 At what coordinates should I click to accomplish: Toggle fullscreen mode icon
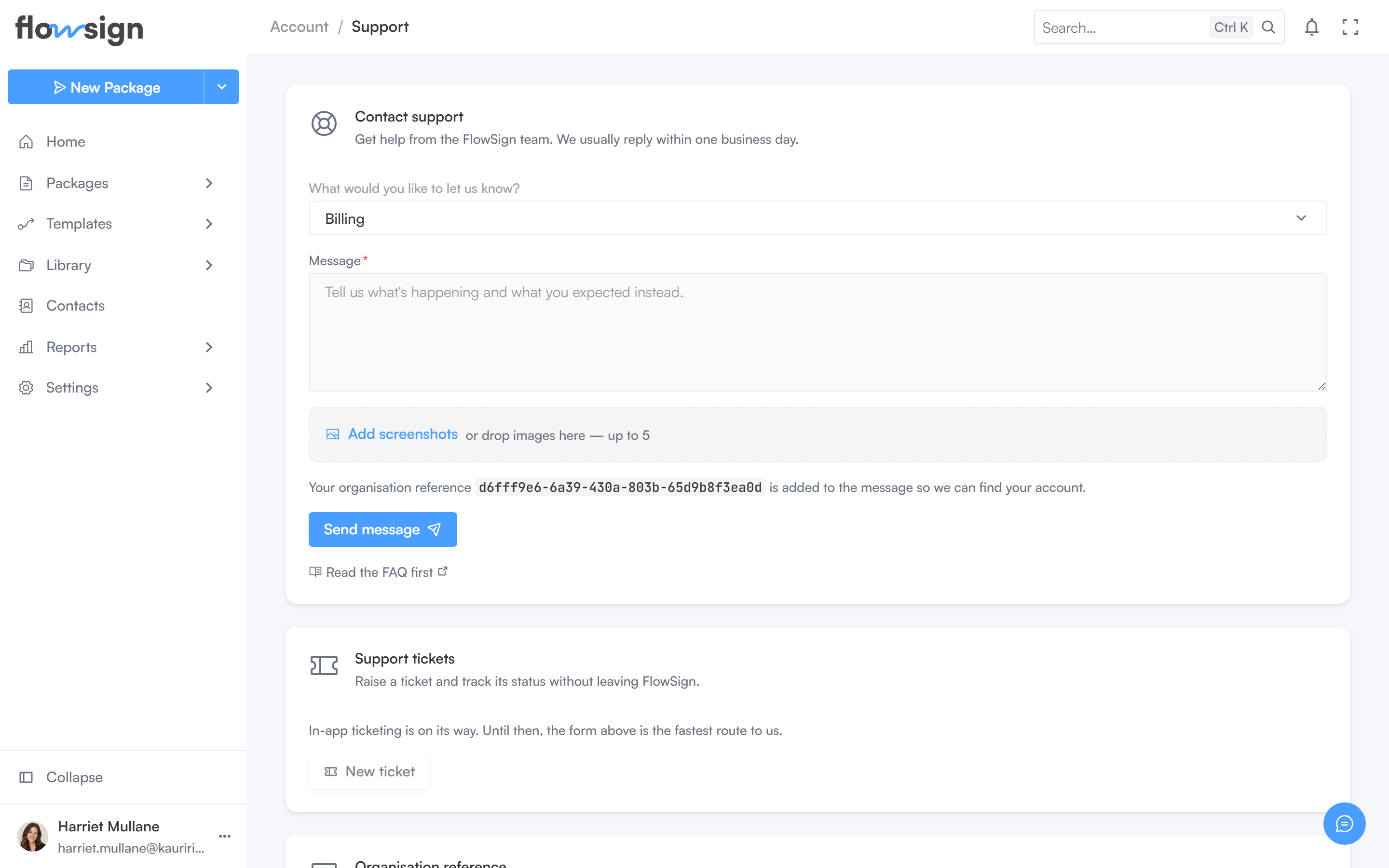1350,27
